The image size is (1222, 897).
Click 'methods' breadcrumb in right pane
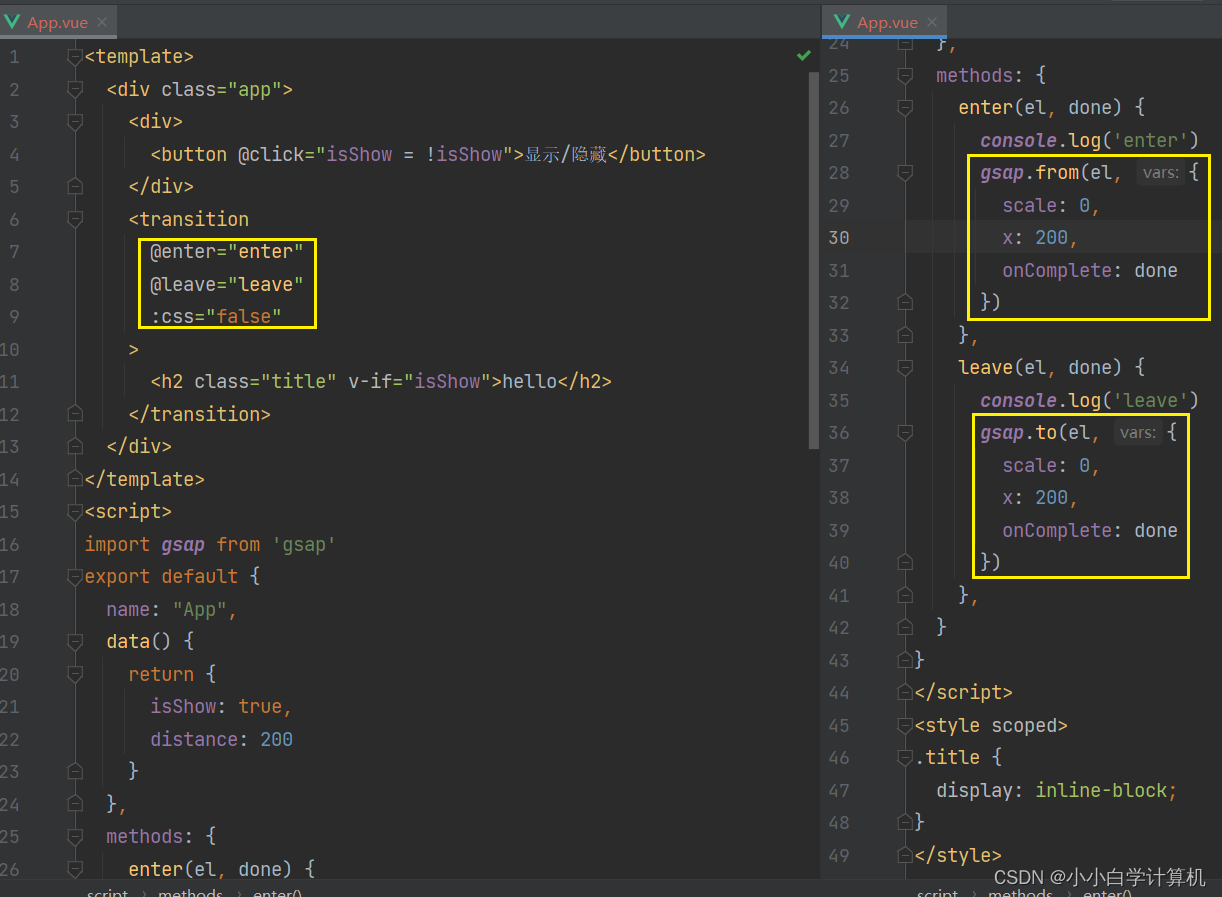tap(1020, 891)
